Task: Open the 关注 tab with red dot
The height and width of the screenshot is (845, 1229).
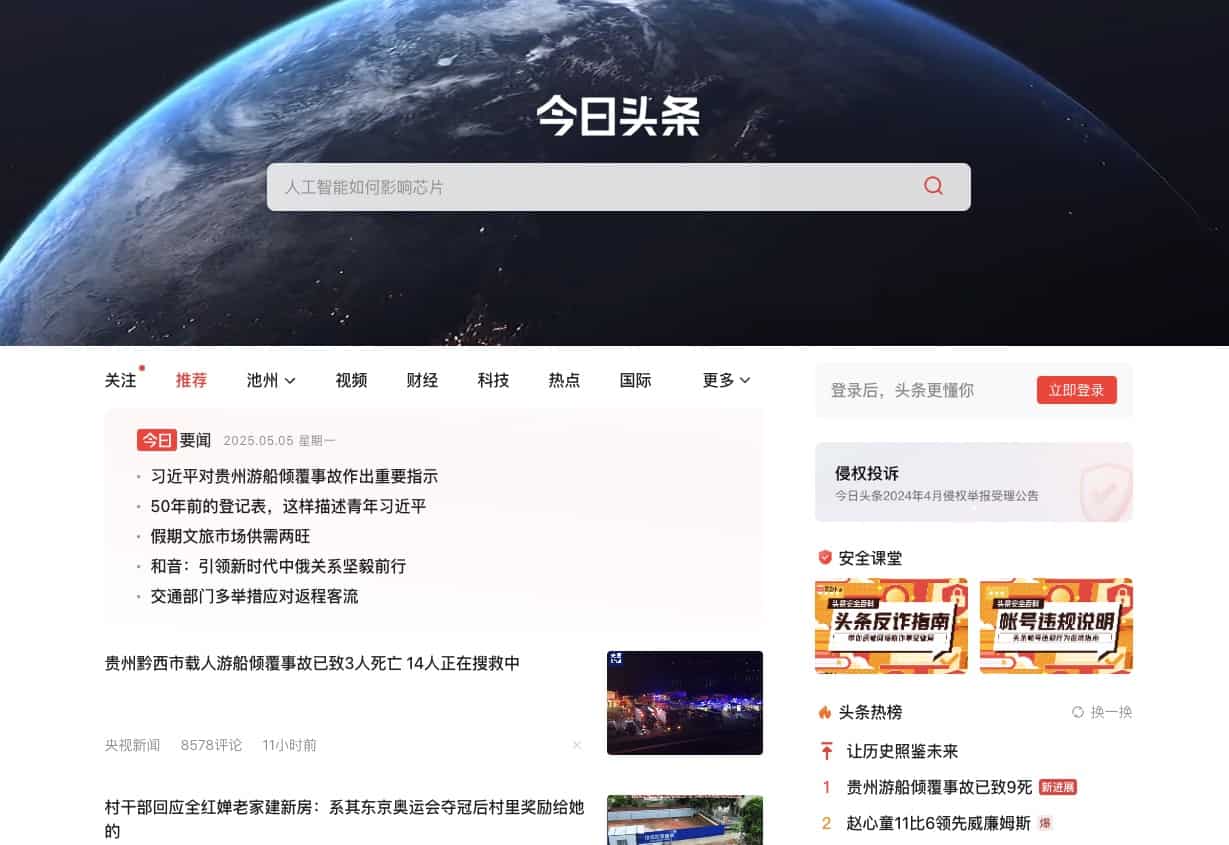Action: tap(121, 380)
